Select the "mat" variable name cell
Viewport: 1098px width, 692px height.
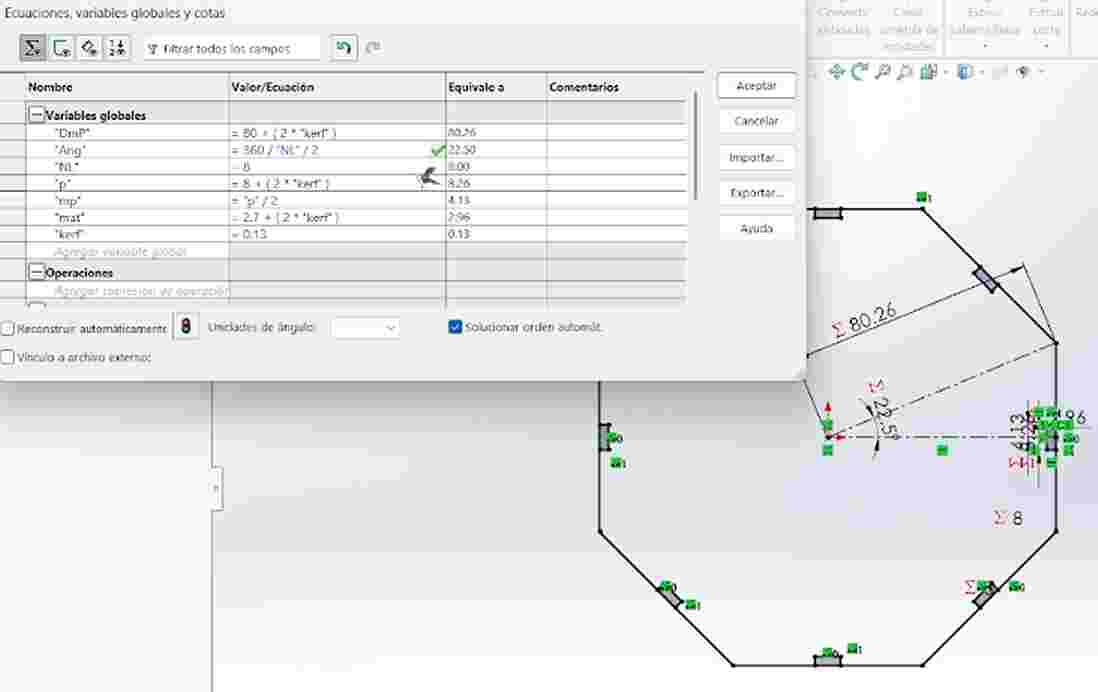pos(127,217)
